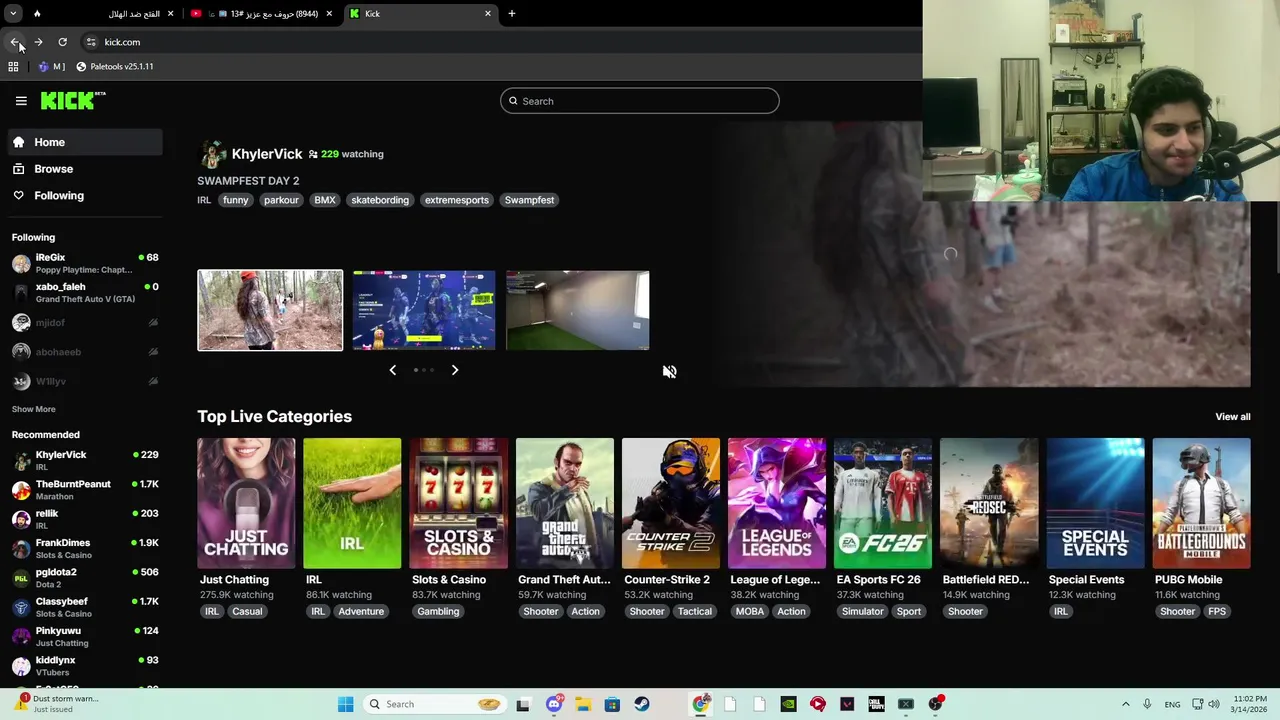This screenshot has width=1280, height=720.
Task: Select the forest stream thumbnail in carousel
Action: click(x=270, y=310)
